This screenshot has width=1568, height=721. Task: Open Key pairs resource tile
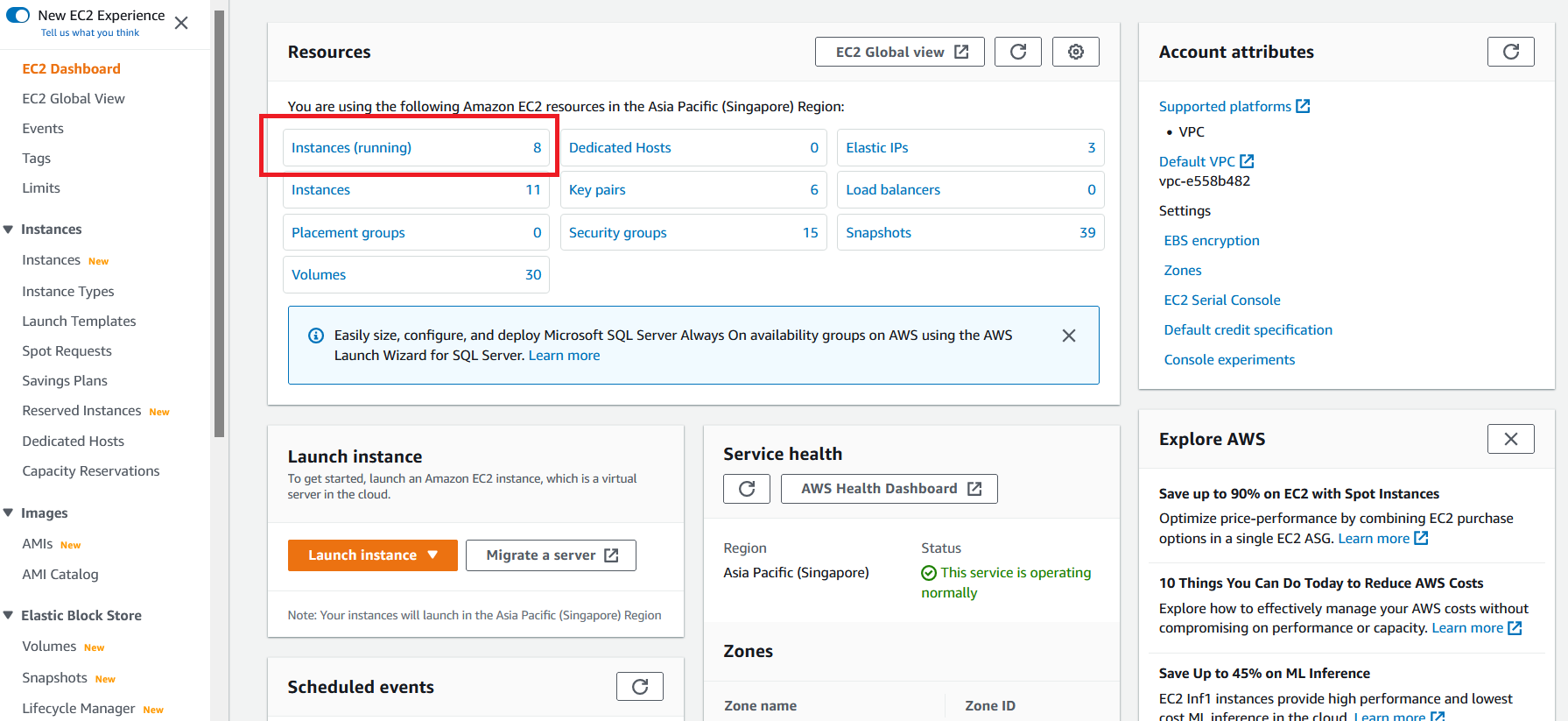coord(693,190)
